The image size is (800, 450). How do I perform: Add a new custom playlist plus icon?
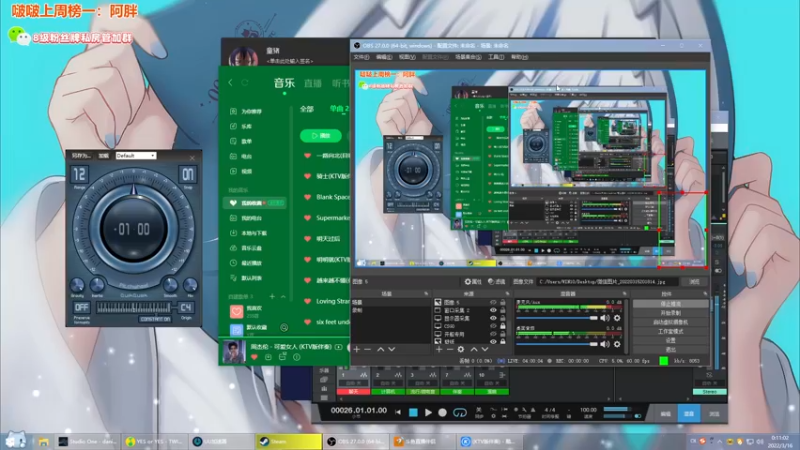272,296
